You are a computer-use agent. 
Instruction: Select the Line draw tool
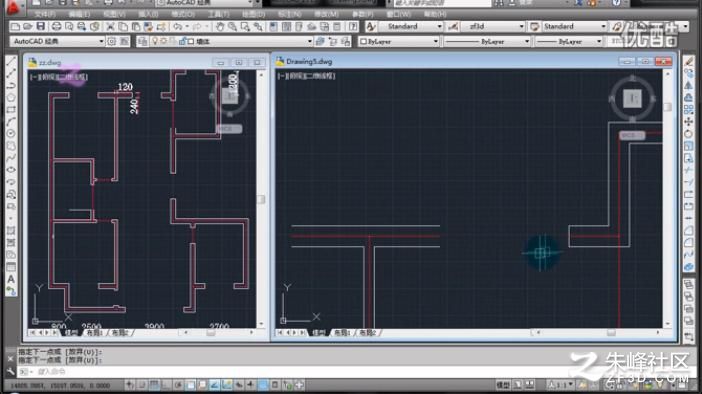pos(11,61)
